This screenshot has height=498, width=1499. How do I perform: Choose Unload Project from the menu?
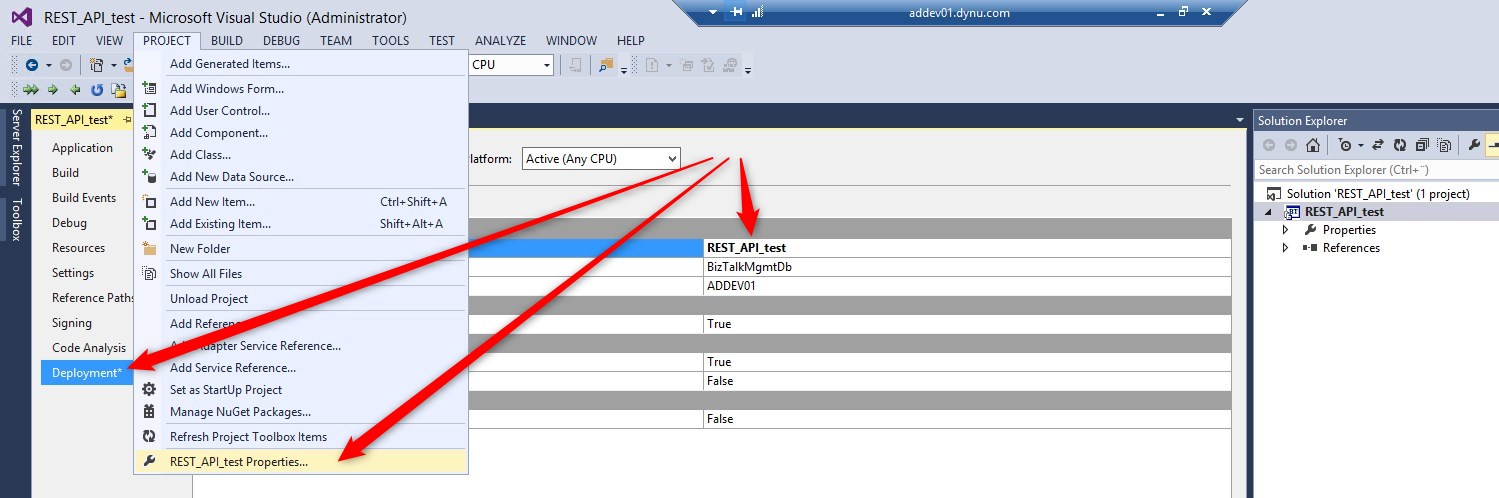pyautogui.click(x=301, y=299)
